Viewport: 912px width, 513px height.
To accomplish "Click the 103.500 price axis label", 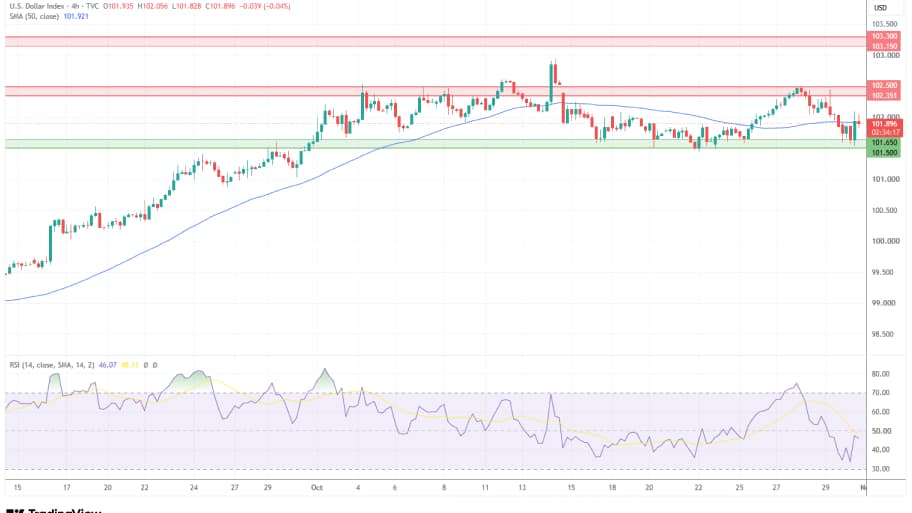I will [884, 24].
